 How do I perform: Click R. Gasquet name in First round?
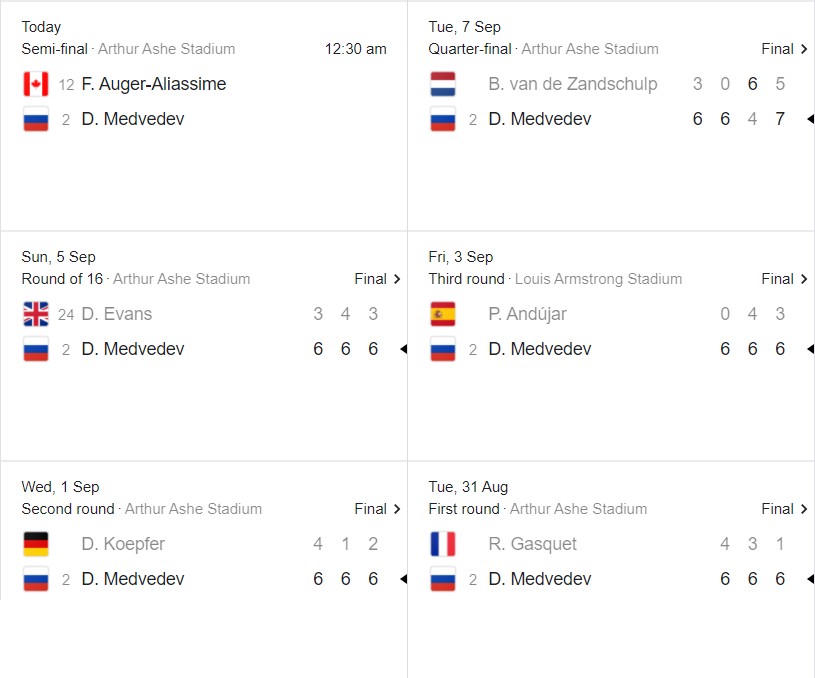pos(533,543)
